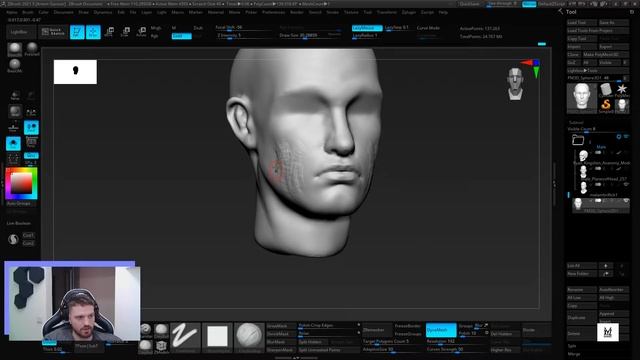Toggle visibility of the skull subtool
640x360 pixels.
[626, 153]
